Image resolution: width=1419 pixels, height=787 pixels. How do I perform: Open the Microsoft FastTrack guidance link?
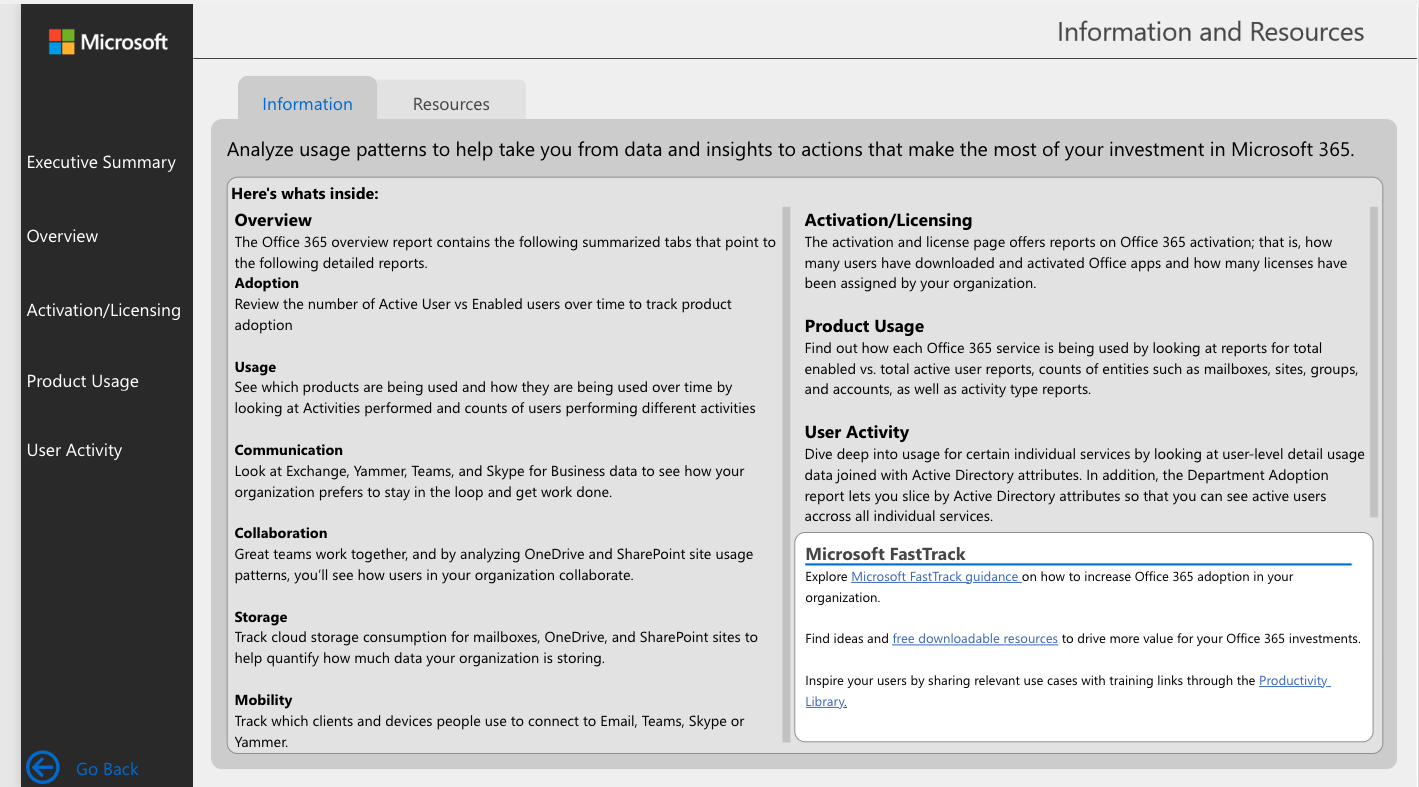click(x=935, y=577)
